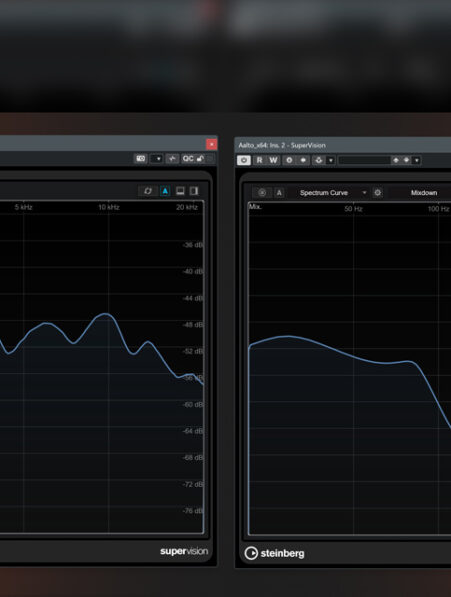Click the 5 kHz frequency label
The width and height of the screenshot is (451, 597).
point(24,207)
